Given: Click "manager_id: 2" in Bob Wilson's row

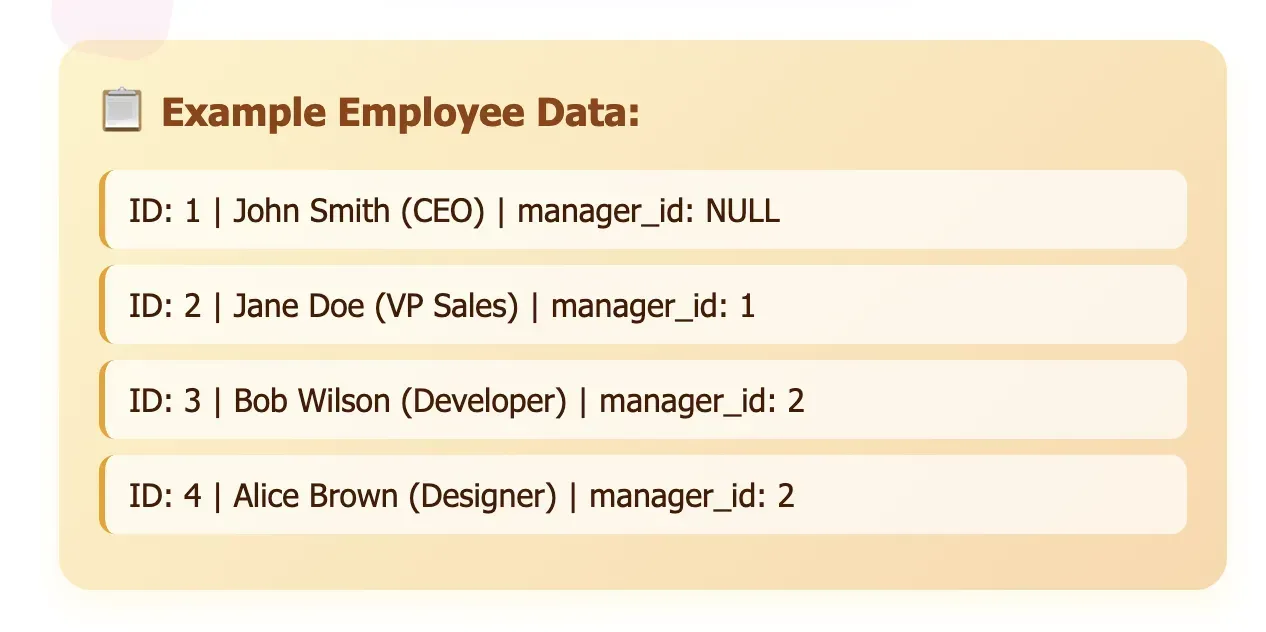Looking at the screenshot, I should click(701, 401).
